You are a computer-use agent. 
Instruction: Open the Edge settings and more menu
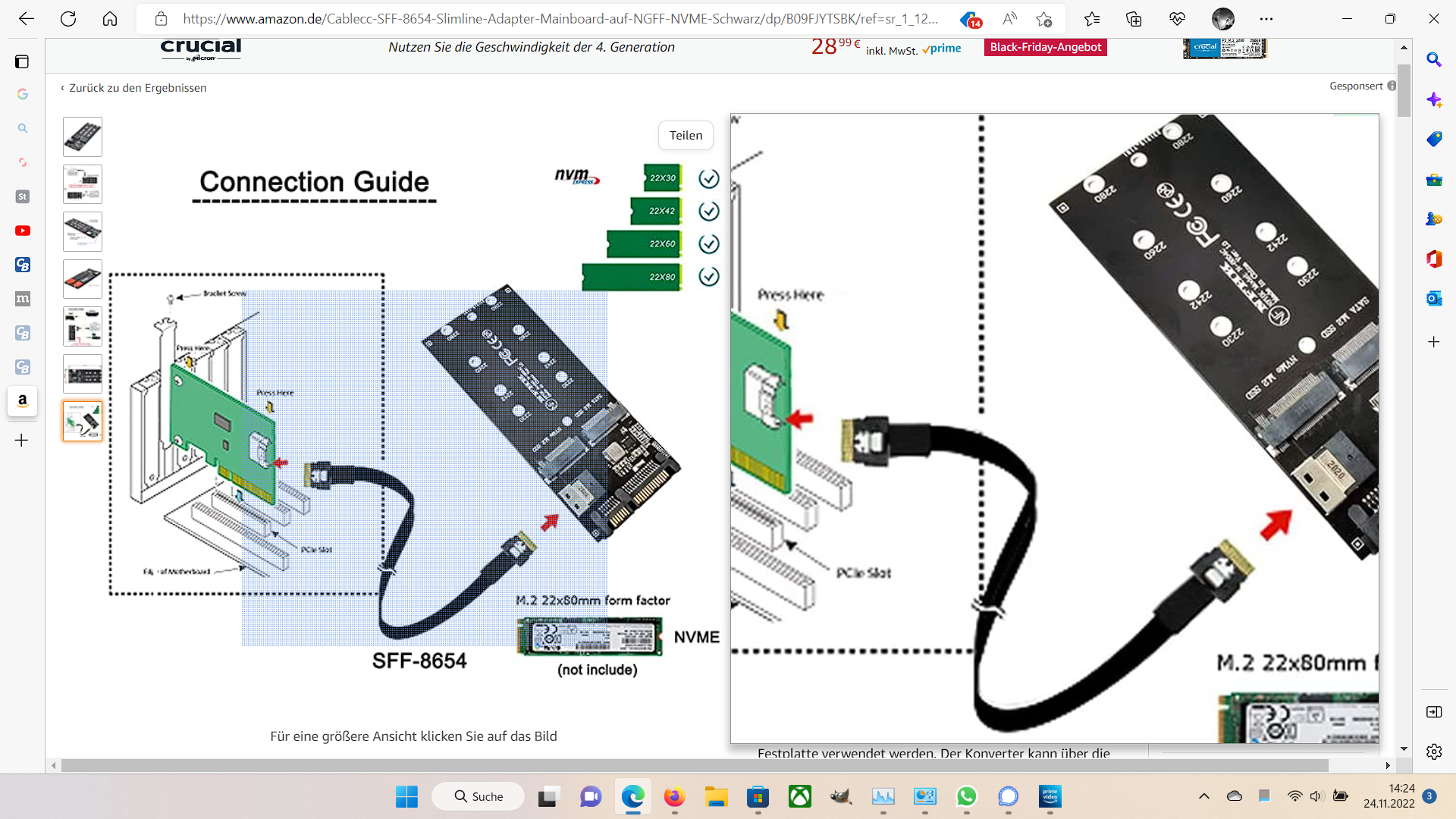(1266, 19)
